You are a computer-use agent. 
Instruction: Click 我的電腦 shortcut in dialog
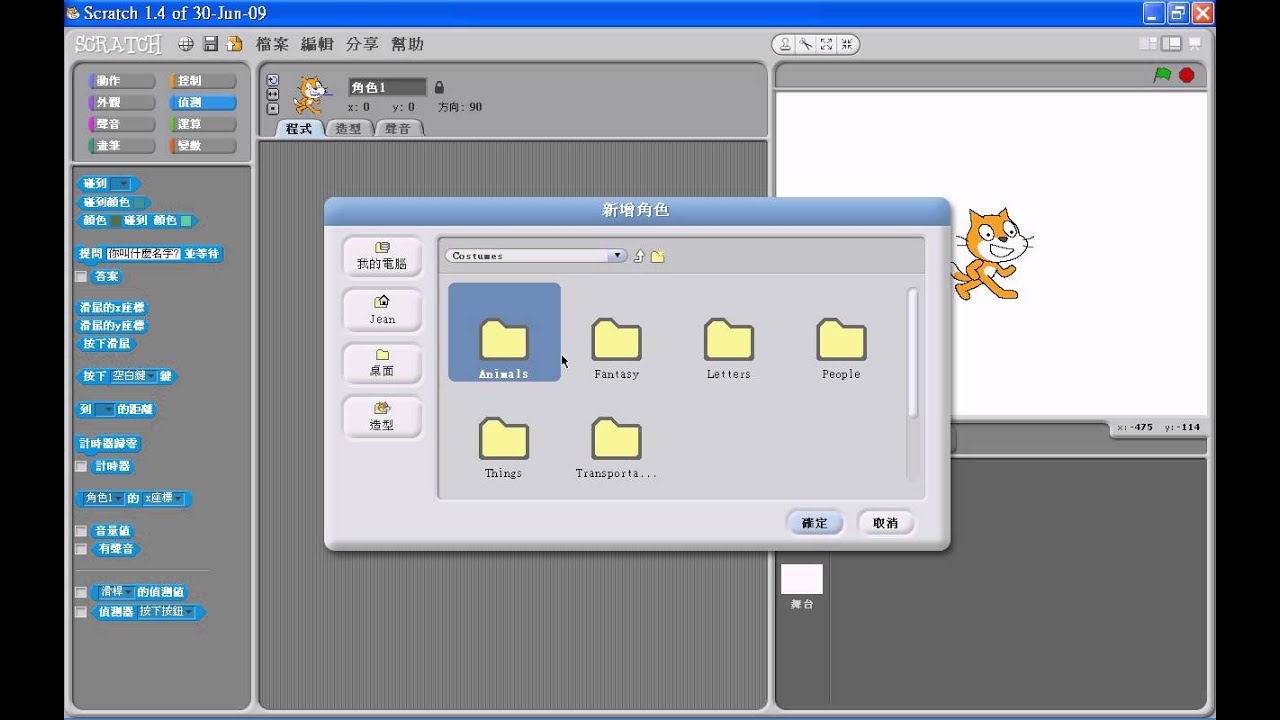pyautogui.click(x=382, y=256)
